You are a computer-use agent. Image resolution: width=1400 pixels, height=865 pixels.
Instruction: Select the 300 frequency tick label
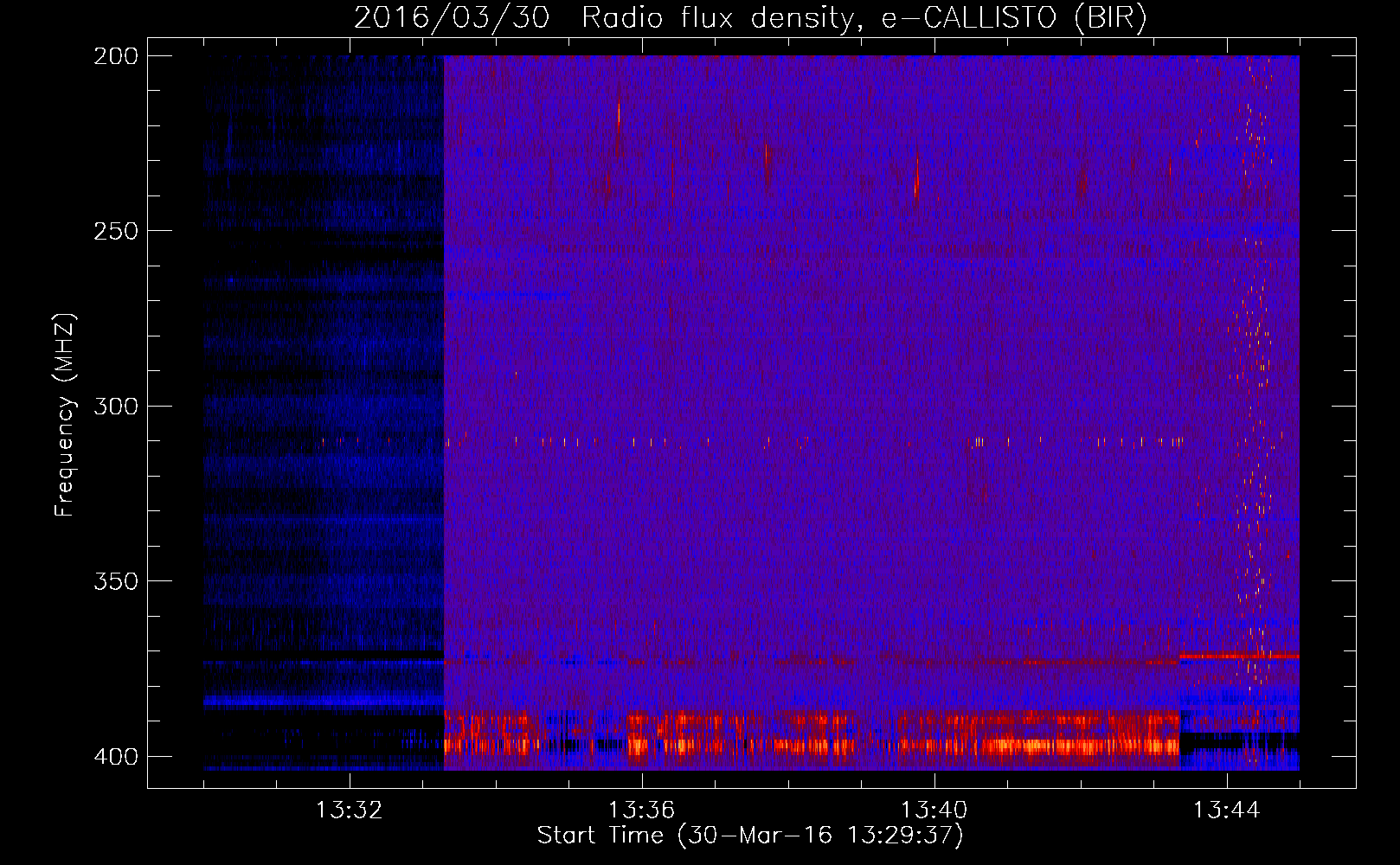point(116,406)
